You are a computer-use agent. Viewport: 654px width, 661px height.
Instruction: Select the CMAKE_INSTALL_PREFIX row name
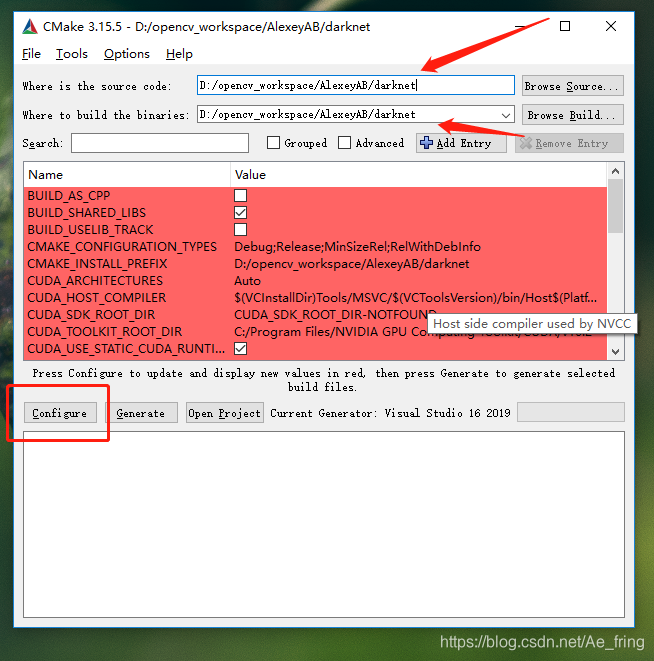(x=97, y=264)
